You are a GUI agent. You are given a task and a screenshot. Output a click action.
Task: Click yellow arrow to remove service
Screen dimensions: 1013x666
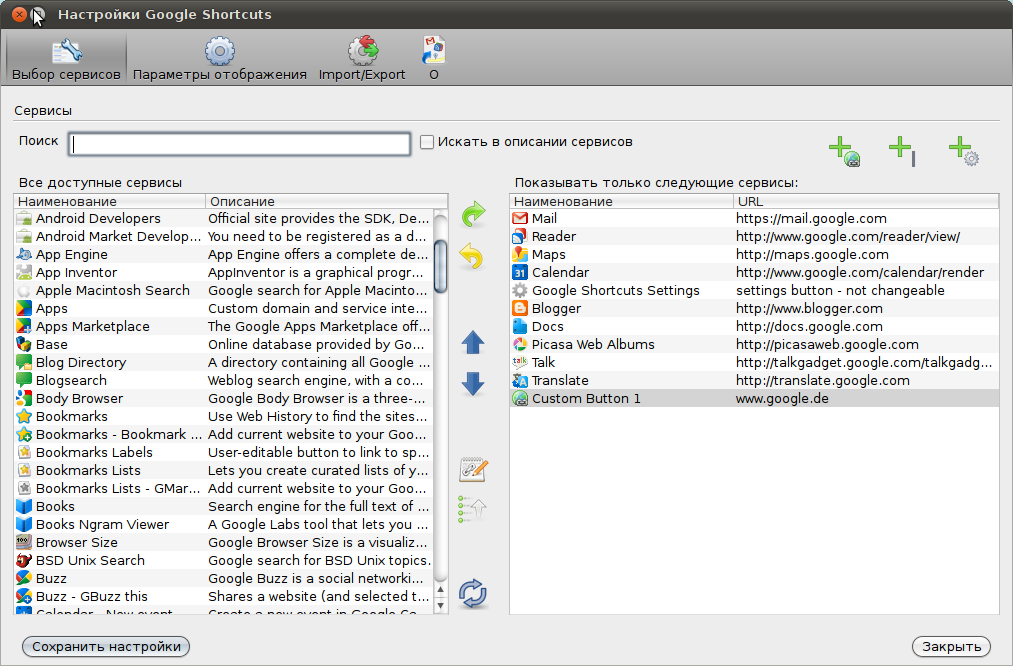click(472, 256)
